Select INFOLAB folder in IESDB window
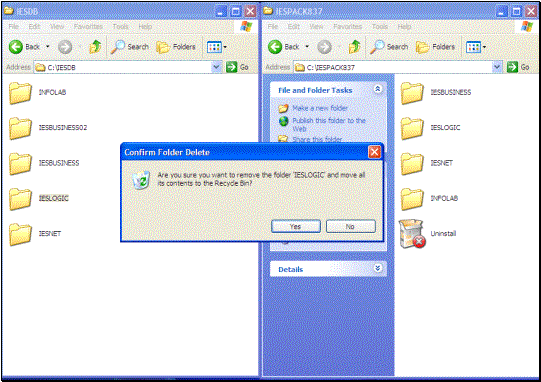The image size is (541, 382). (x=37, y=93)
